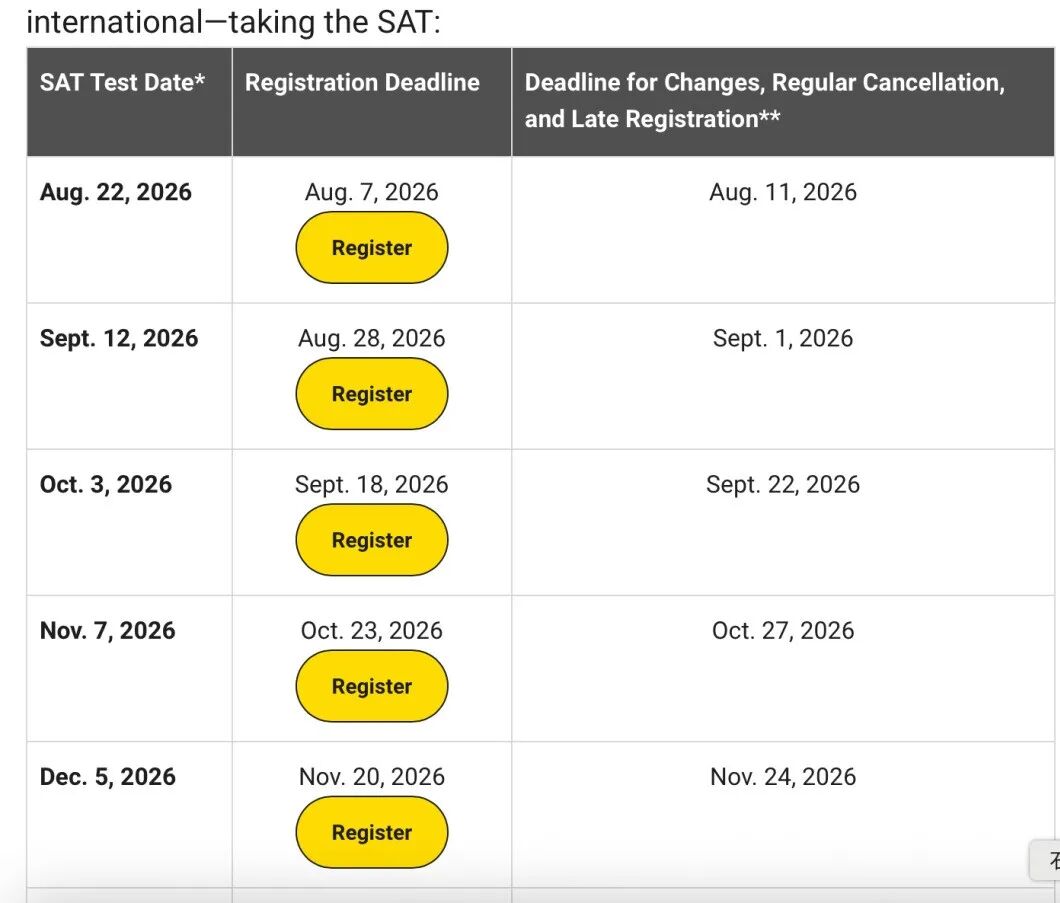Click the Aug. 11, 2026 late deadline
Viewport: 1060px width, 903px height.
[783, 192]
